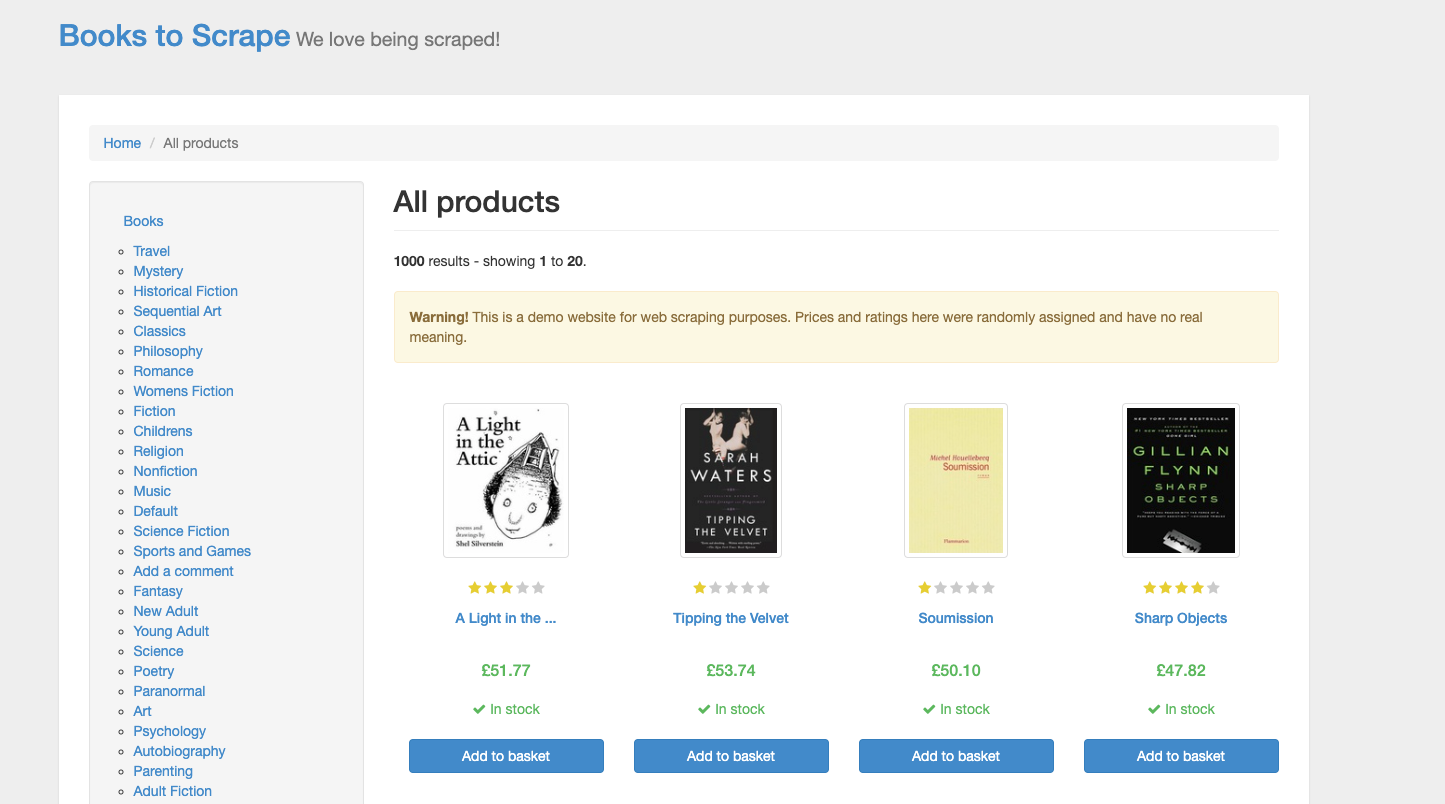
Task: Add A Light in the Attic to basket
Action: coord(506,756)
